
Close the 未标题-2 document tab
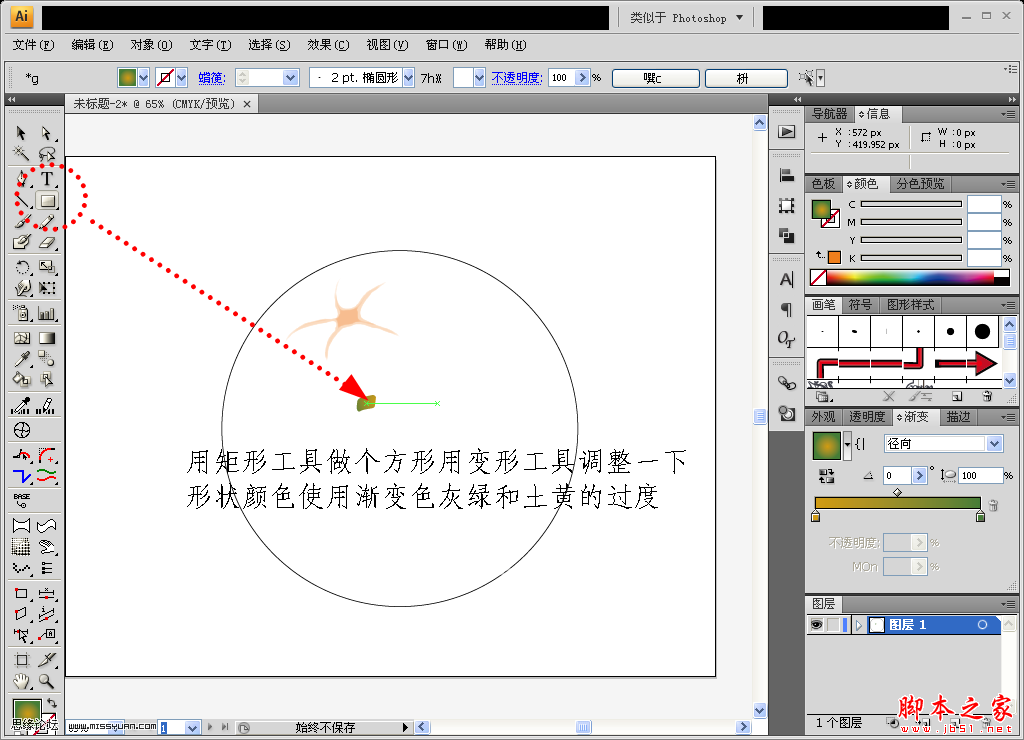click(x=247, y=104)
